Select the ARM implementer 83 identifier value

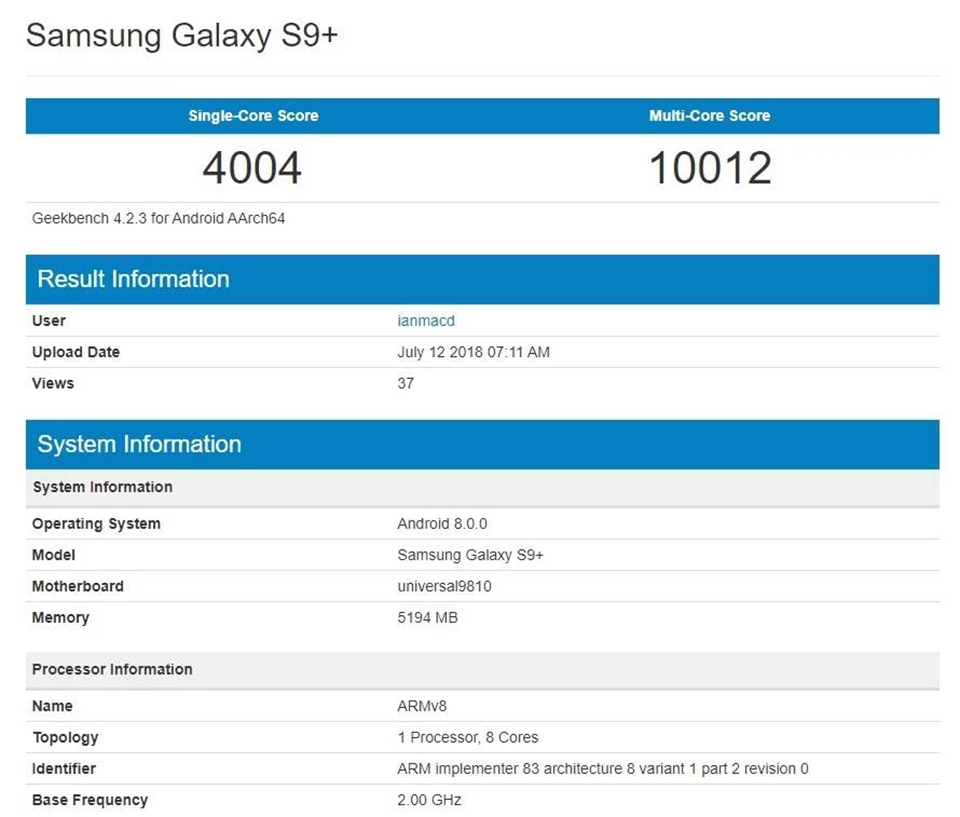point(602,769)
